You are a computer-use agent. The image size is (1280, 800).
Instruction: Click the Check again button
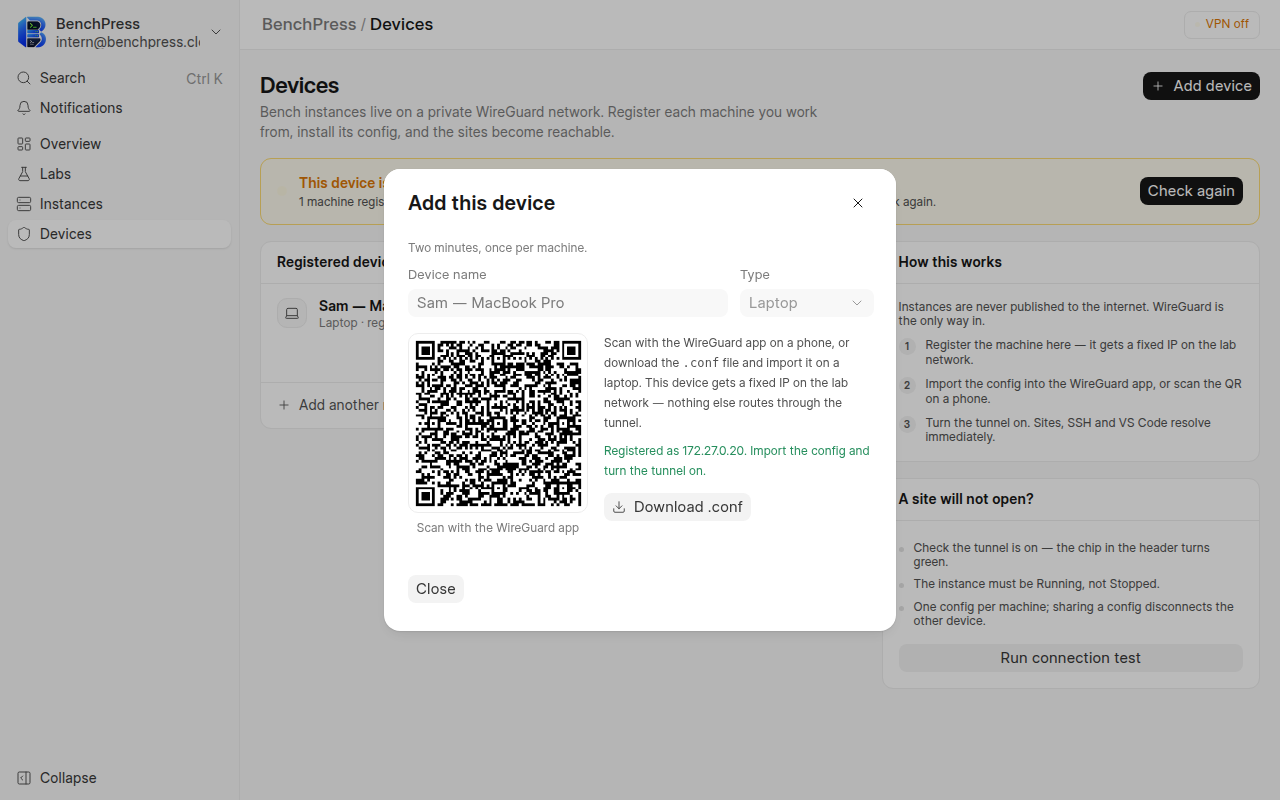(1191, 191)
